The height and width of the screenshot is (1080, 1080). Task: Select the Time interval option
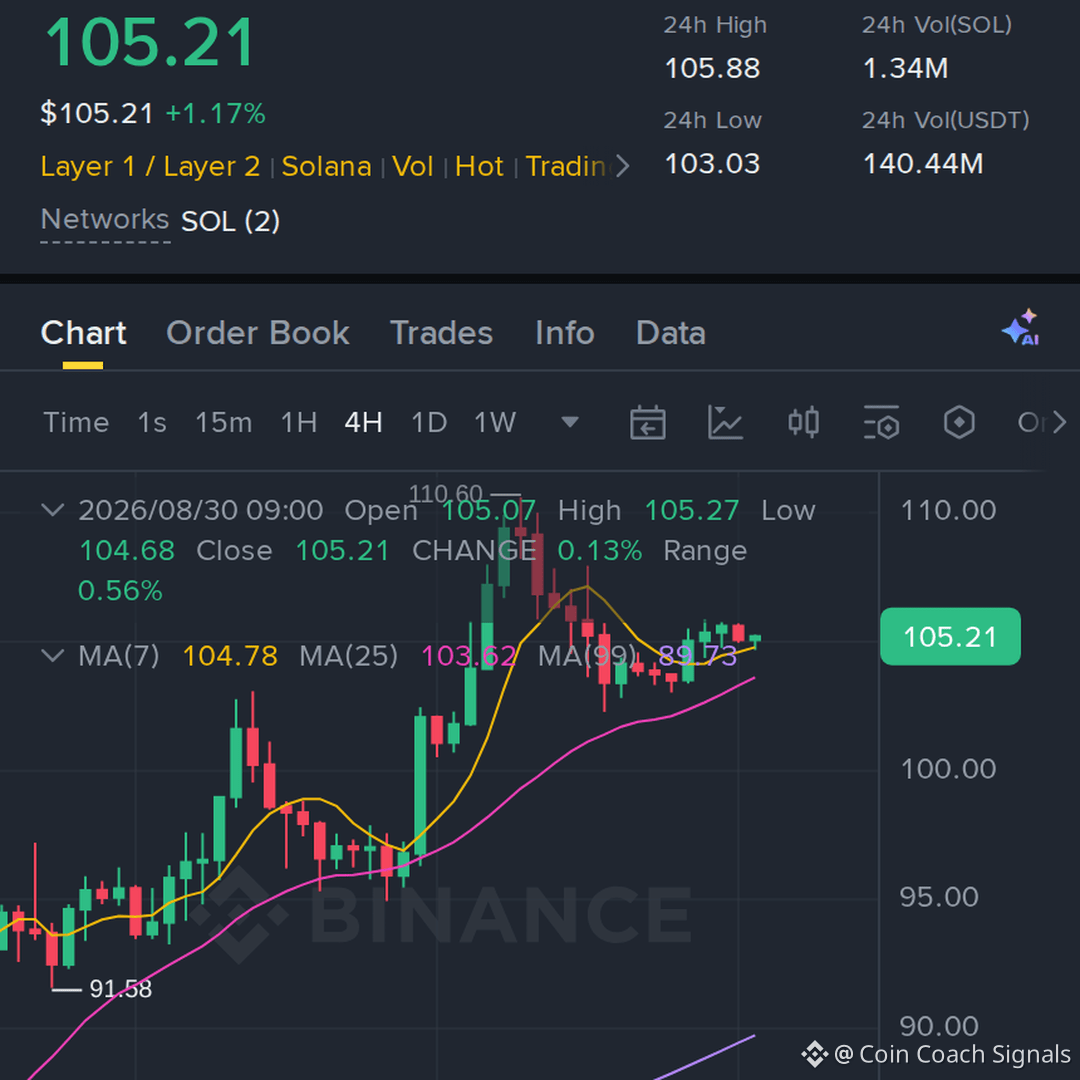76,422
